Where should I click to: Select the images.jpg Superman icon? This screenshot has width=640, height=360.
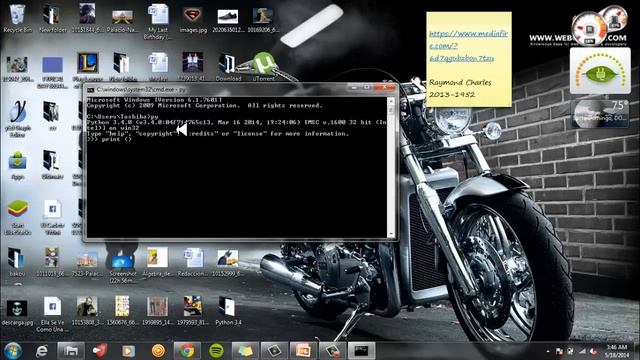click(x=193, y=19)
